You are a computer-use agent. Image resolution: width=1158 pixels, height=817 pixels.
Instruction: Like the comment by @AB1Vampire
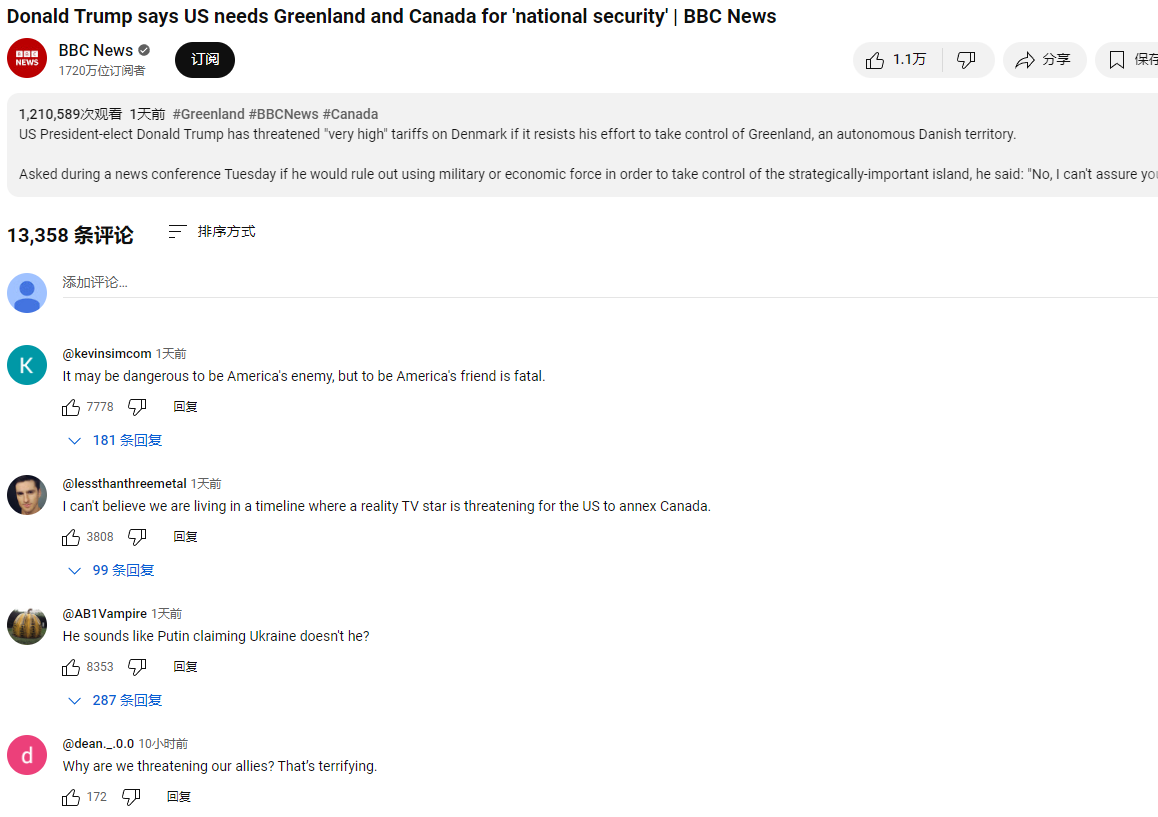coord(71,667)
